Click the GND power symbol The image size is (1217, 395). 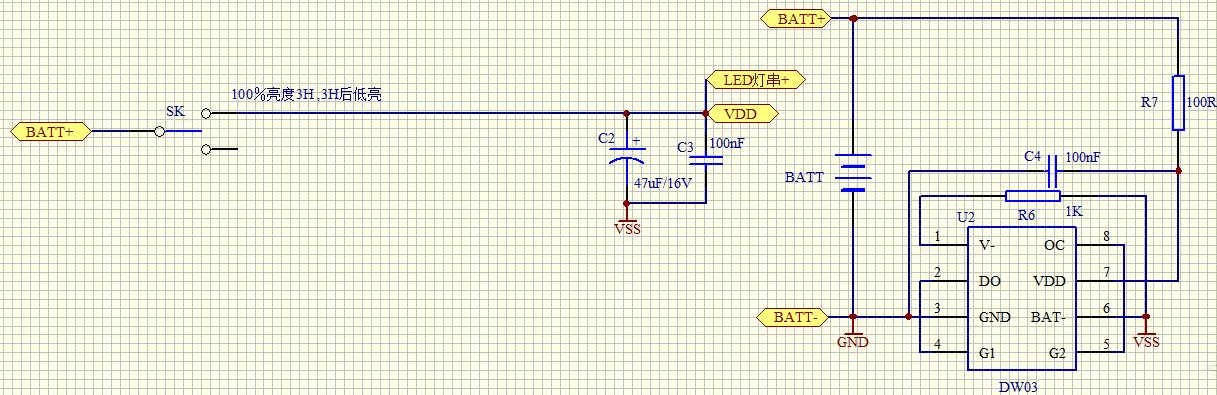coord(853,336)
